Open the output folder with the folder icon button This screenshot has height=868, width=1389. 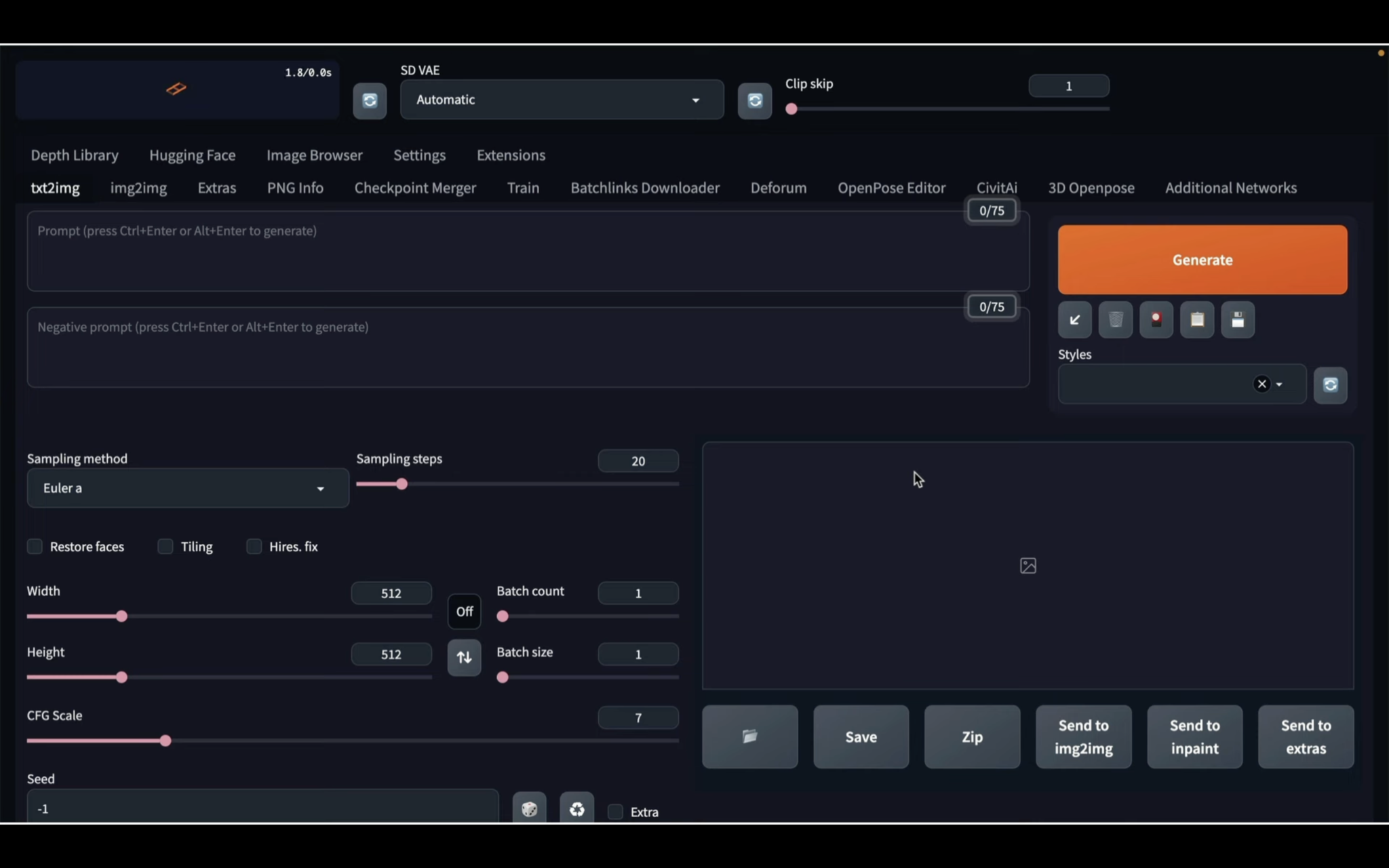(x=749, y=736)
